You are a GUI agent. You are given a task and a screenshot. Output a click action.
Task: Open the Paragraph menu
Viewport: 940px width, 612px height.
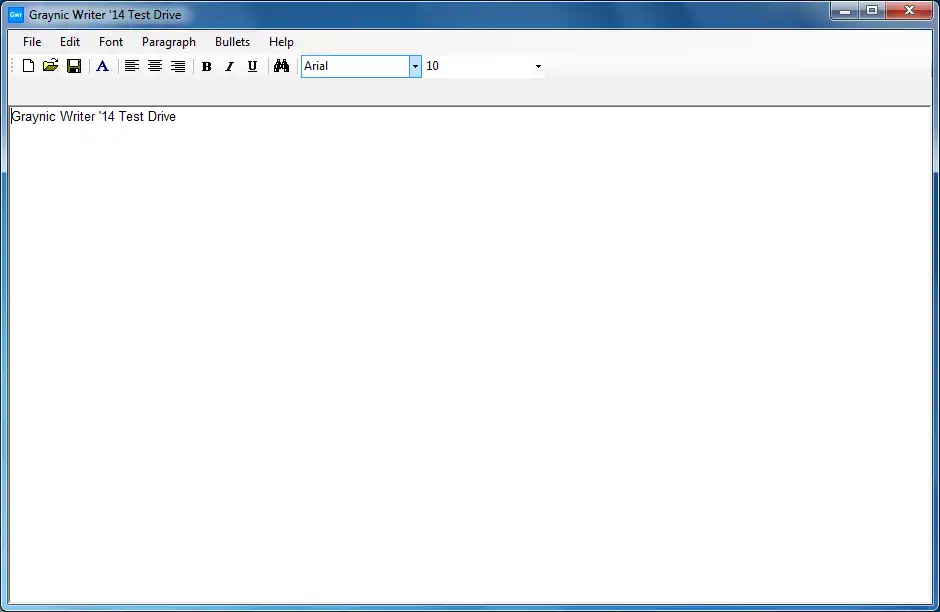tap(169, 42)
